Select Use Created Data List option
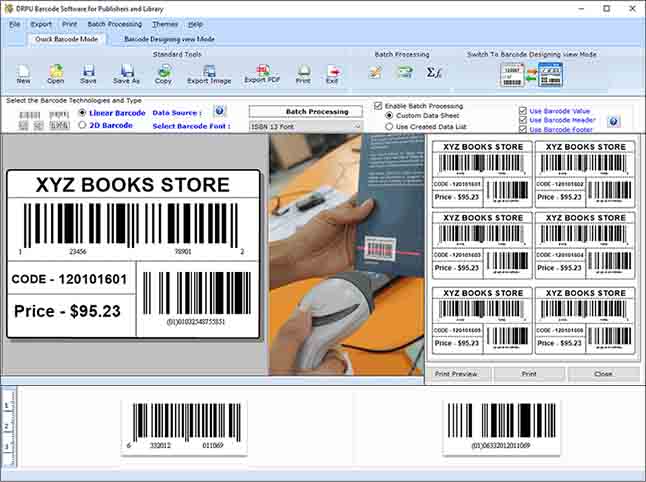This screenshot has width=646, height=482. tap(389, 127)
